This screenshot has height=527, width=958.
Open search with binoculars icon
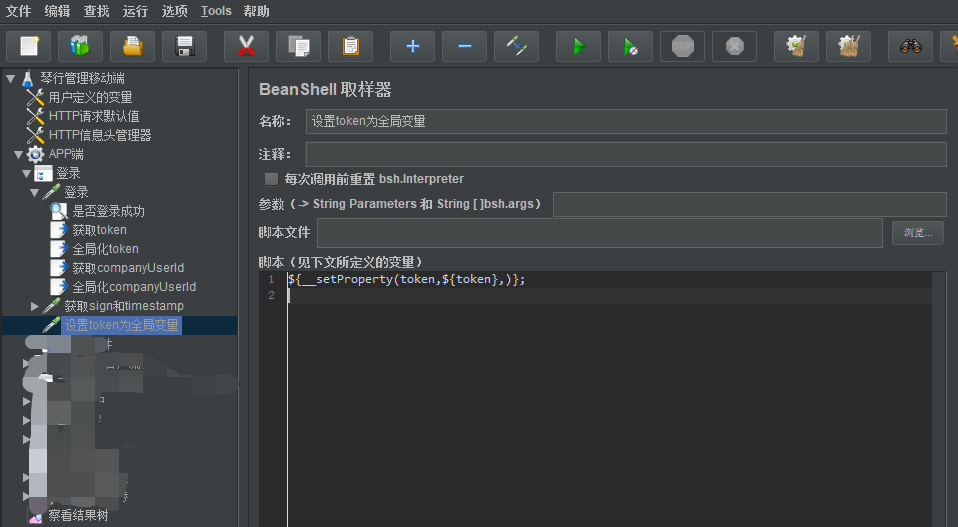tap(910, 46)
